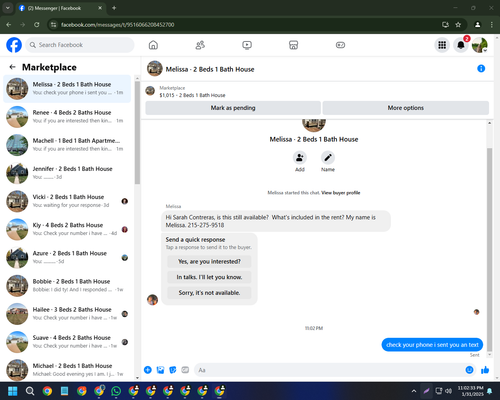Open Azure - 2 Beds 1 Bath House chat
The width and height of the screenshot is (500, 400).
click(67, 258)
